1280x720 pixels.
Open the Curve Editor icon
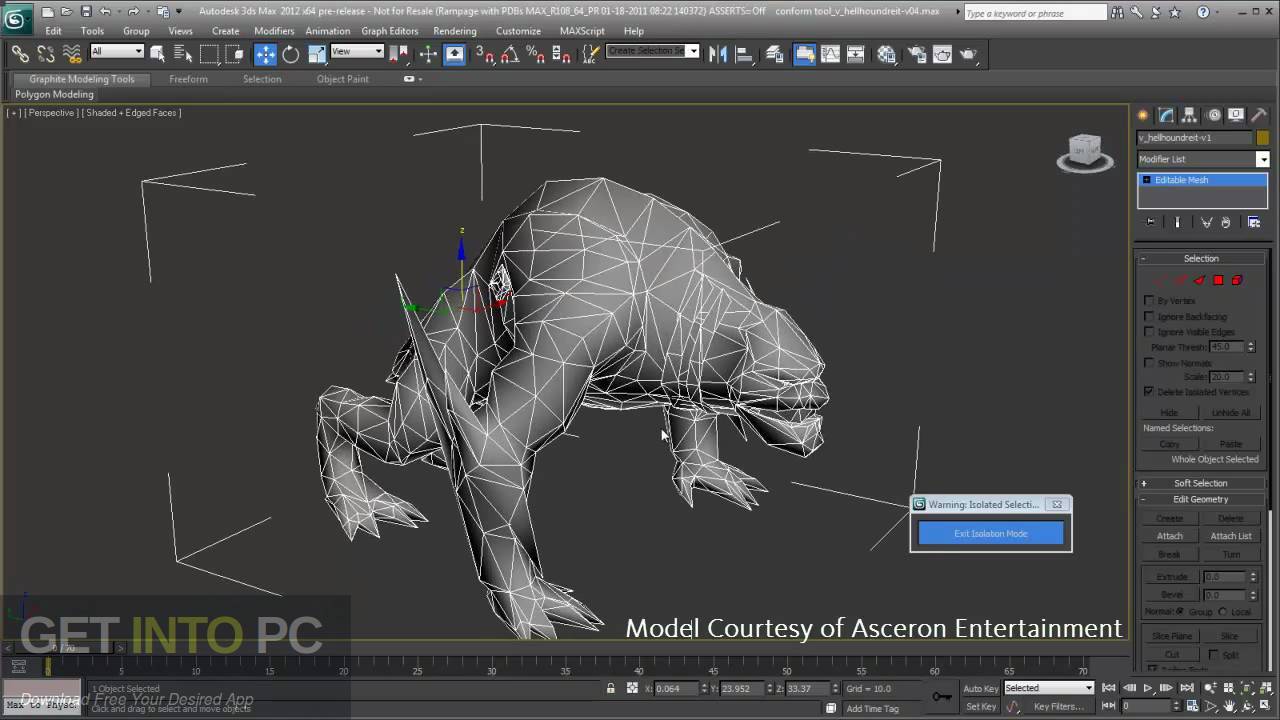click(x=830, y=54)
